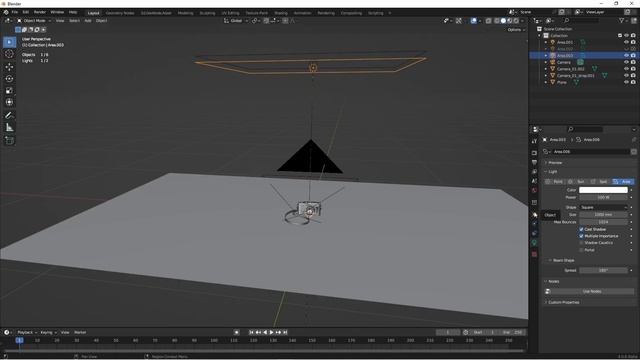Open the viewport Add menu
This screenshot has width=640, height=360.
(x=88, y=20)
